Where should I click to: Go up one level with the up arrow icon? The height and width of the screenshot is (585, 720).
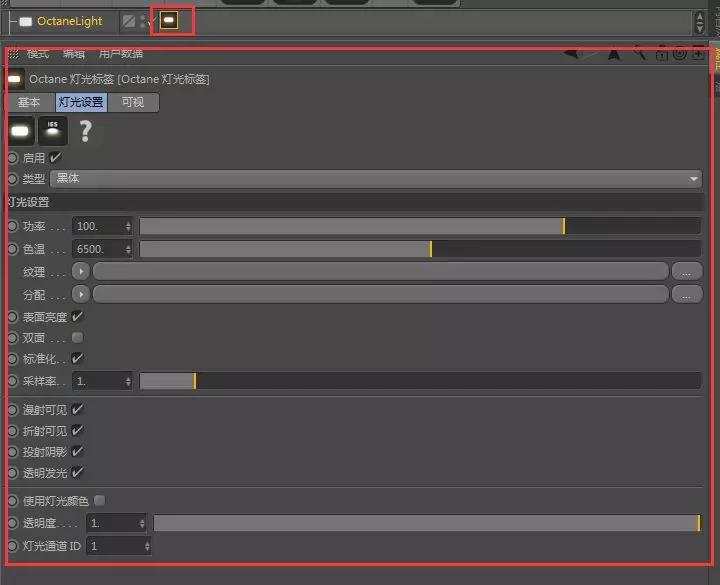[x=614, y=54]
